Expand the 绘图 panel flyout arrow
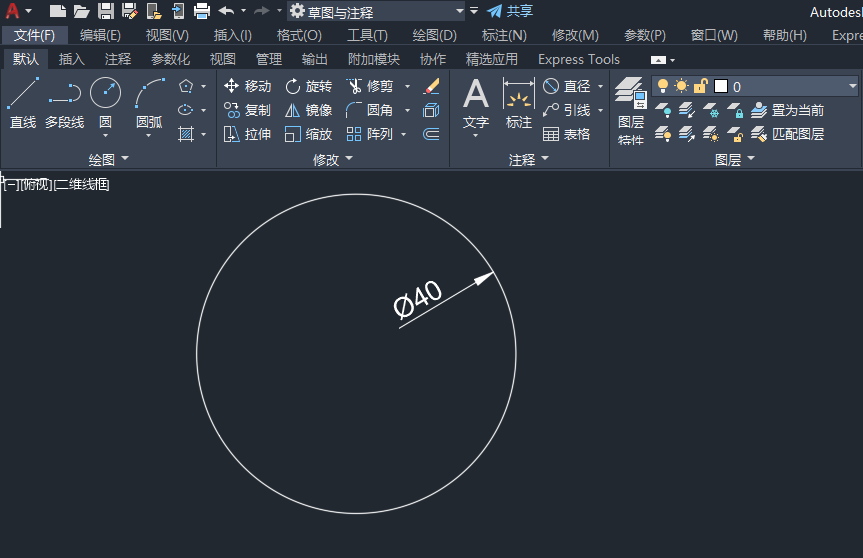This screenshot has width=863, height=558. coord(125,158)
